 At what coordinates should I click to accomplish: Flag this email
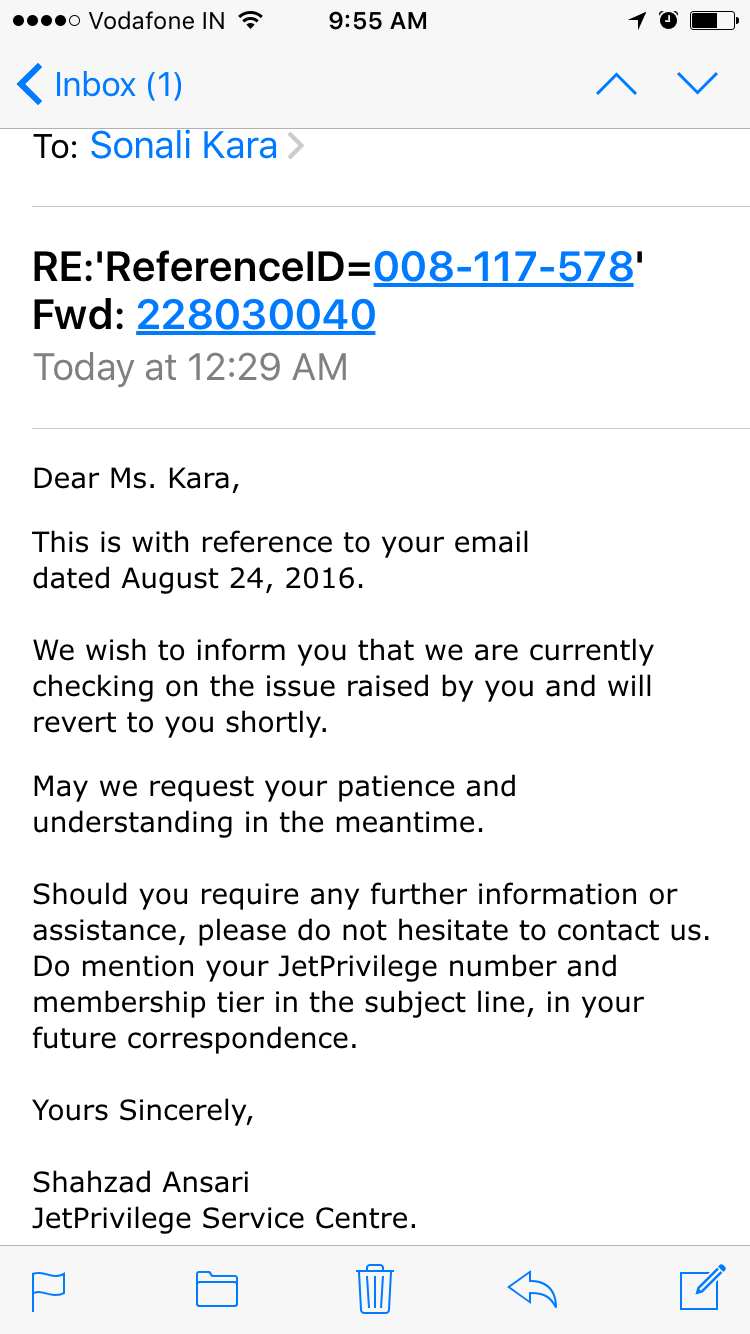point(49,1288)
